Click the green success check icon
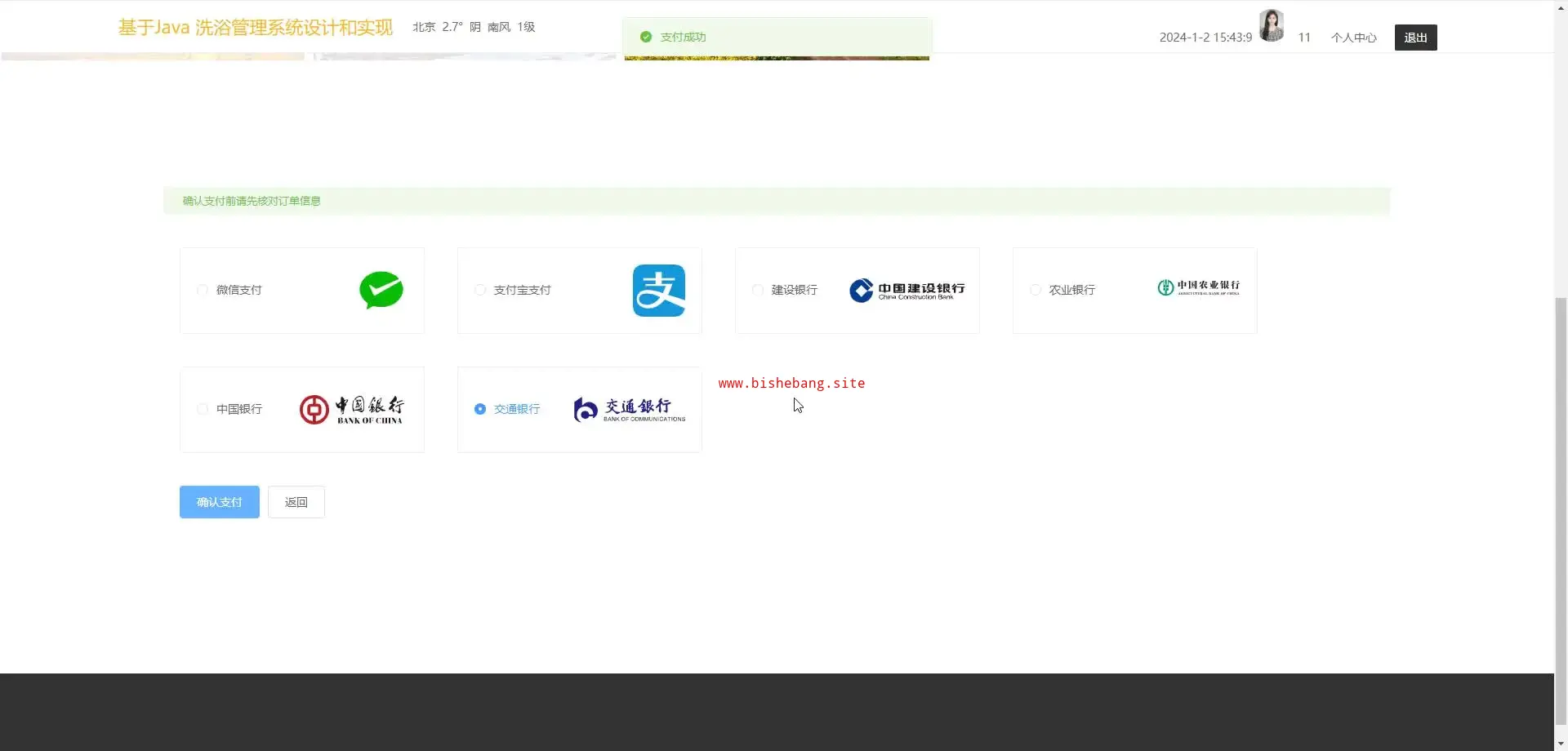The width and height of the screenshot is (1568, 751). [x=646, y=37]
